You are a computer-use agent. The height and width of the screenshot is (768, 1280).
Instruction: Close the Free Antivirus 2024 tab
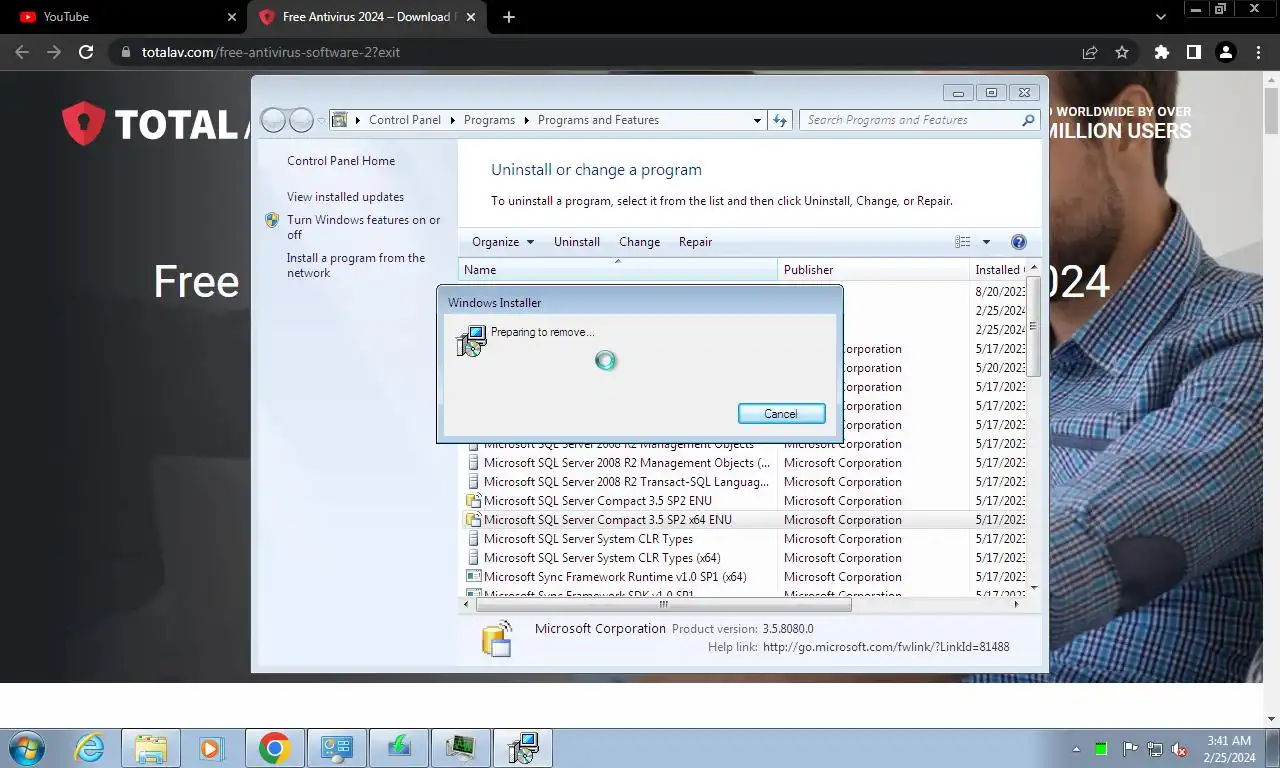pos(471,17)
